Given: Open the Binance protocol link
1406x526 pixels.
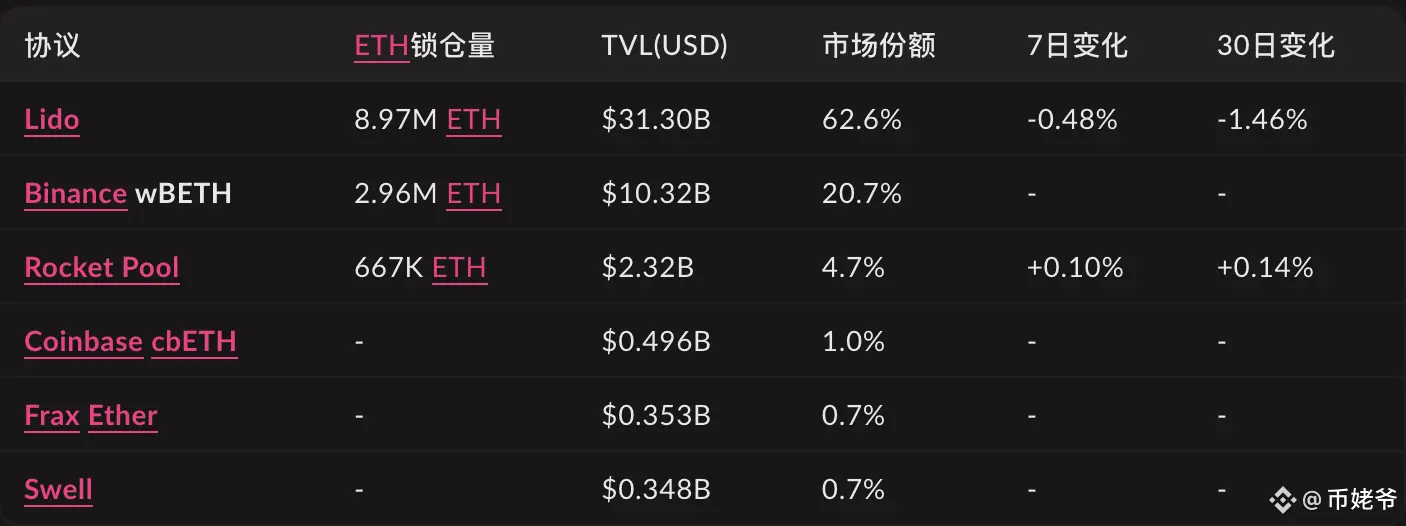Looking at the screenshot, I should pos(75,193).
